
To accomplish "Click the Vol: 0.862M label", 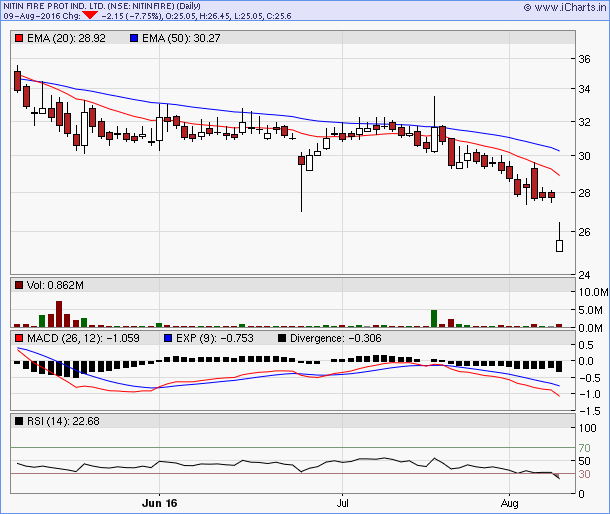I will click(55, 285).
